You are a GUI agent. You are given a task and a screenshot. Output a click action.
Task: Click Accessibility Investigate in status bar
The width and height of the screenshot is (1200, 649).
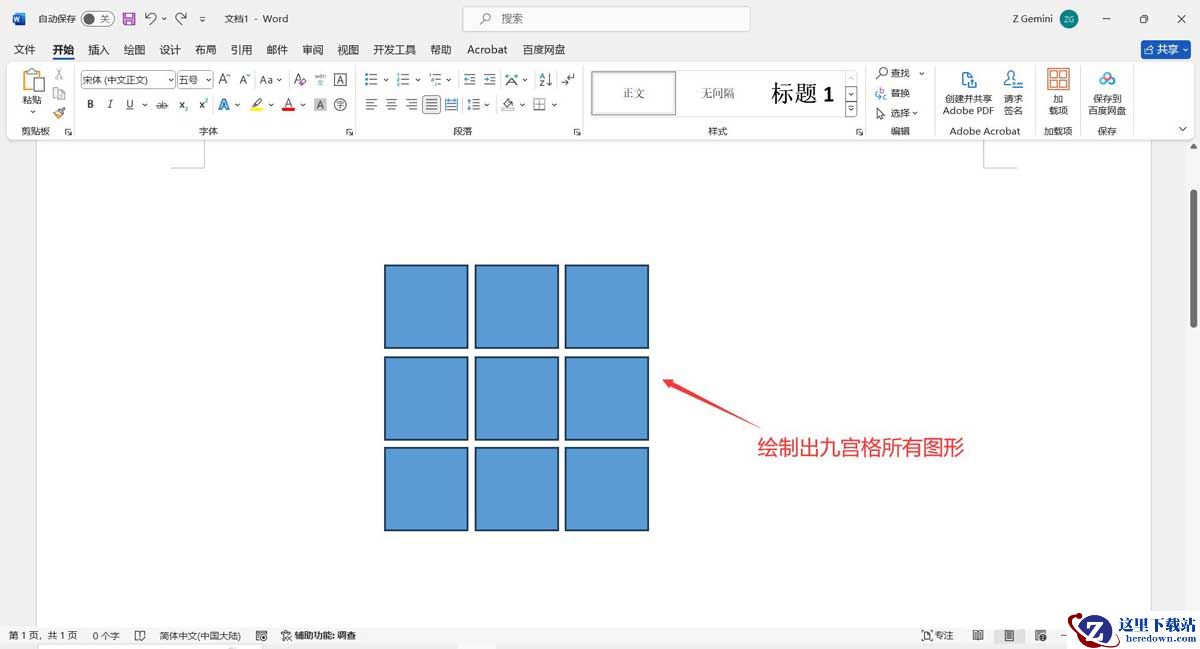click(318, 635)
